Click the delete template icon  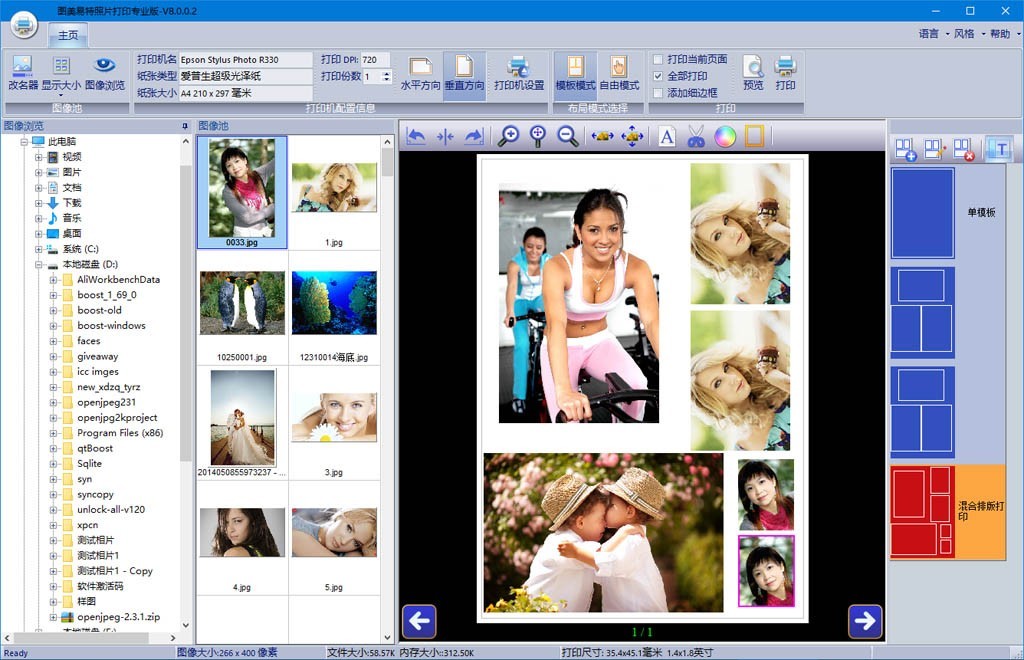click(x=964, y=150)
